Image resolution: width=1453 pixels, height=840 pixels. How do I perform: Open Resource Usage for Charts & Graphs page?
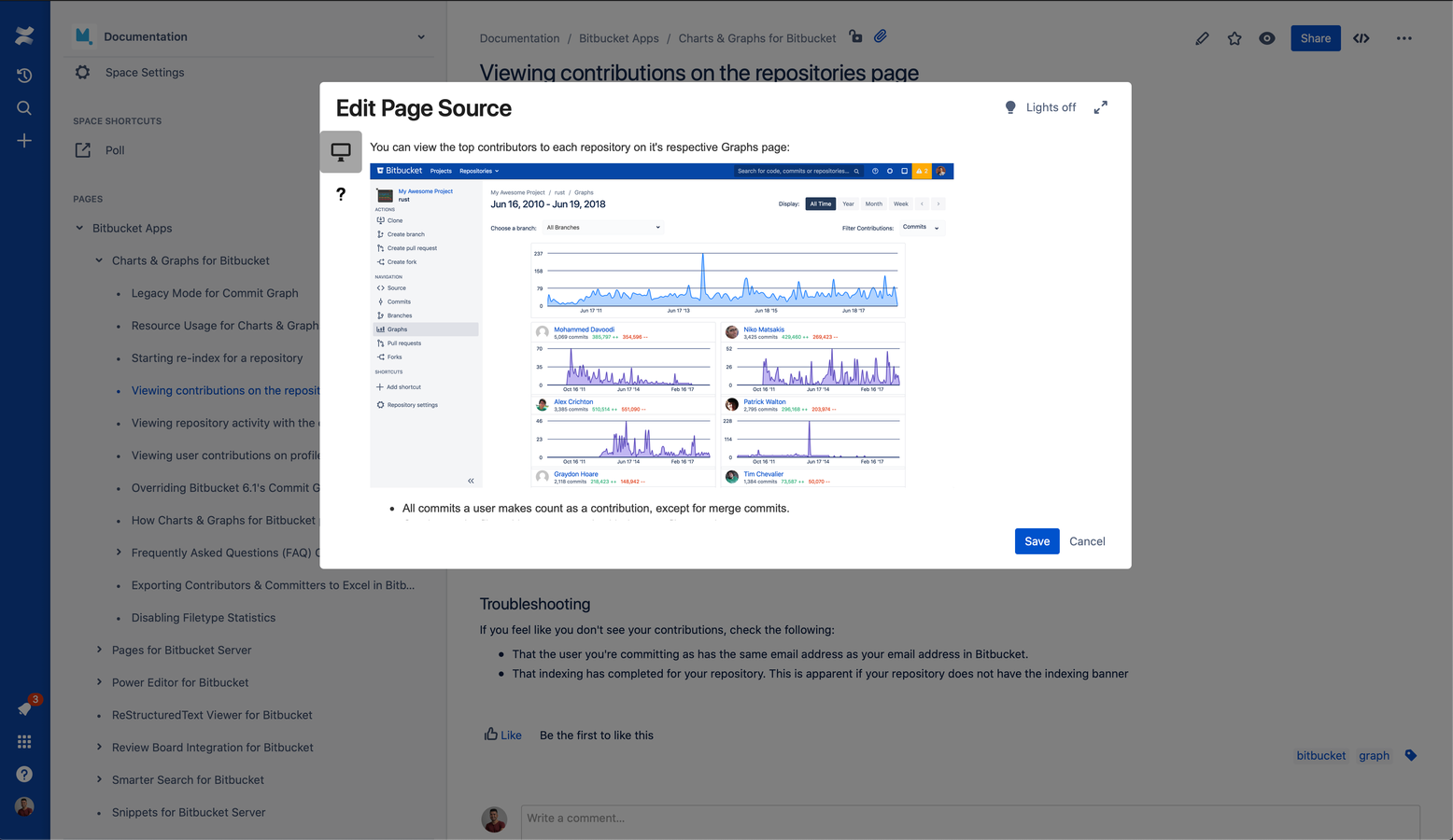tap(225, 326)
